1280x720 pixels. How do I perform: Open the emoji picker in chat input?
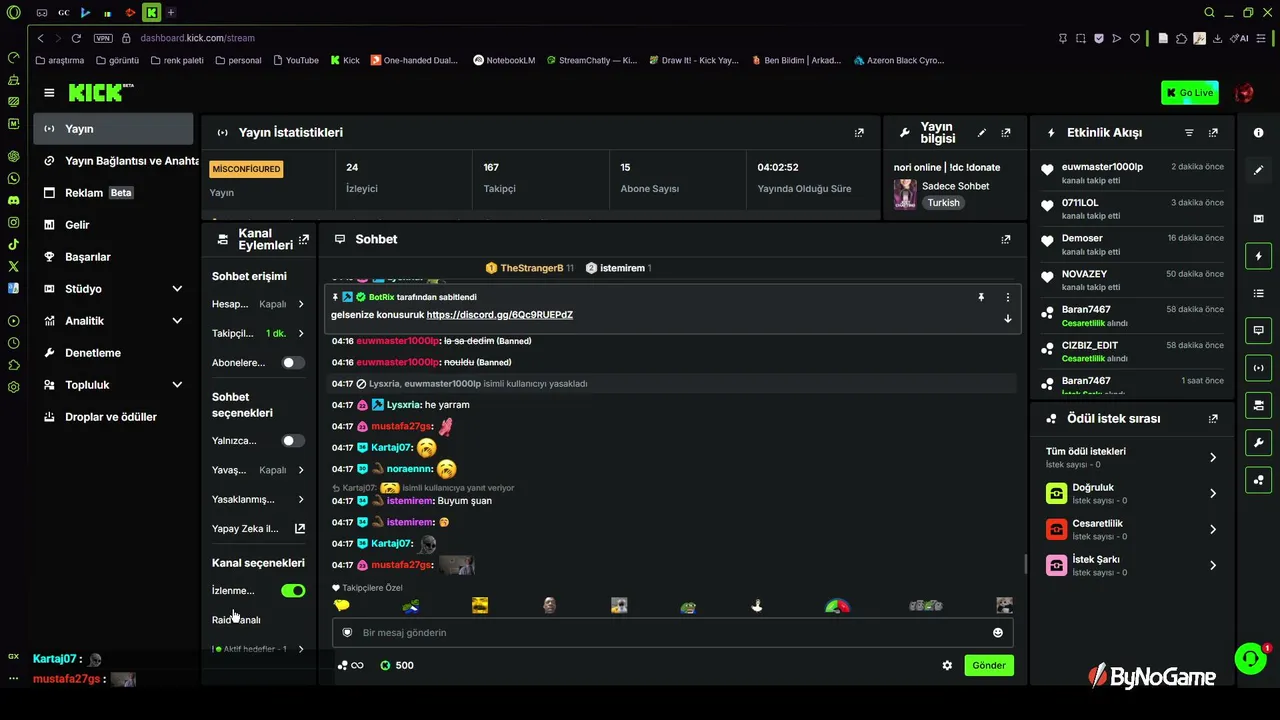tap(997, 633)
